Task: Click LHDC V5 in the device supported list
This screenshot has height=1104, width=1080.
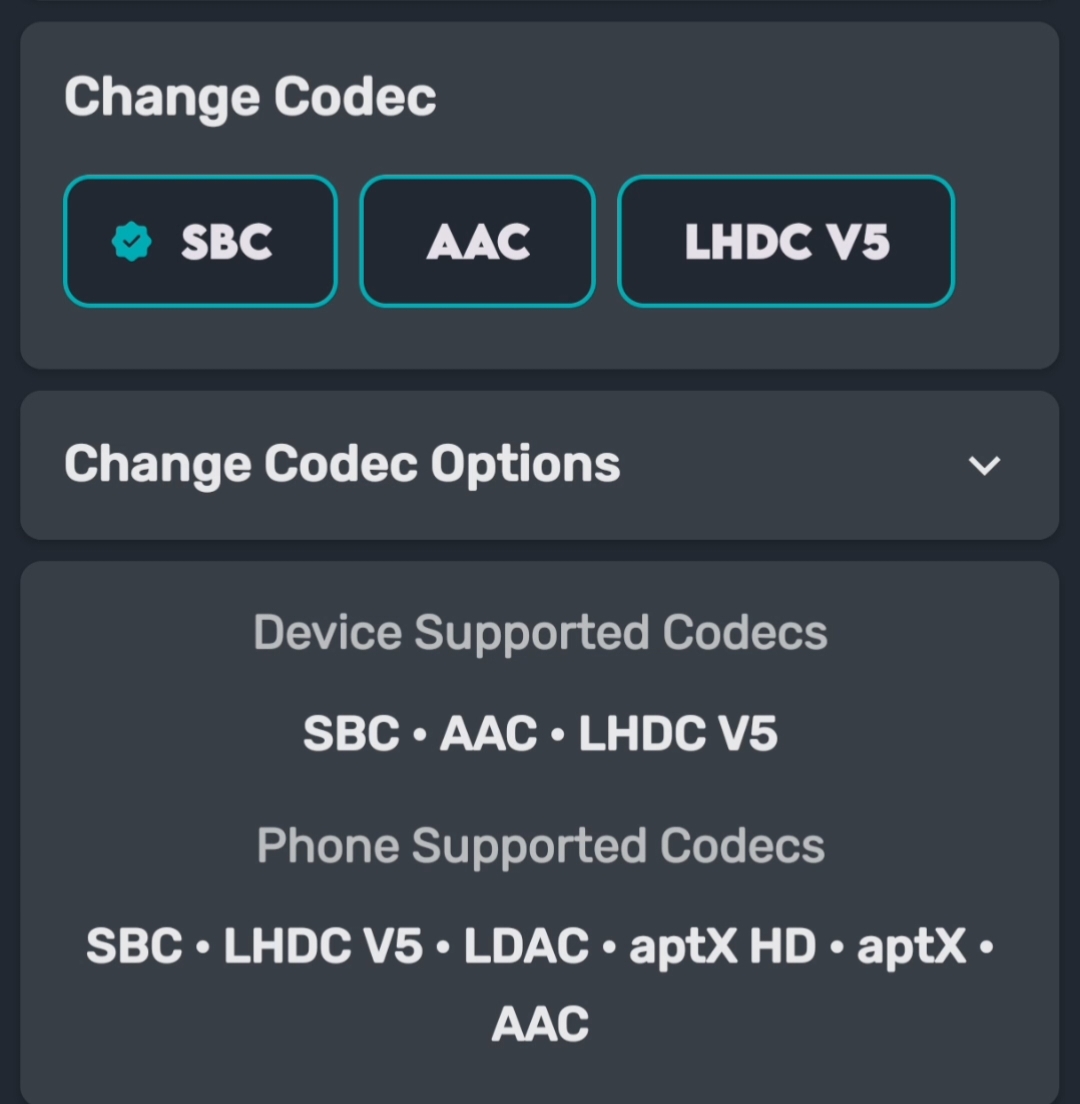Action: [x=678, y=735]
